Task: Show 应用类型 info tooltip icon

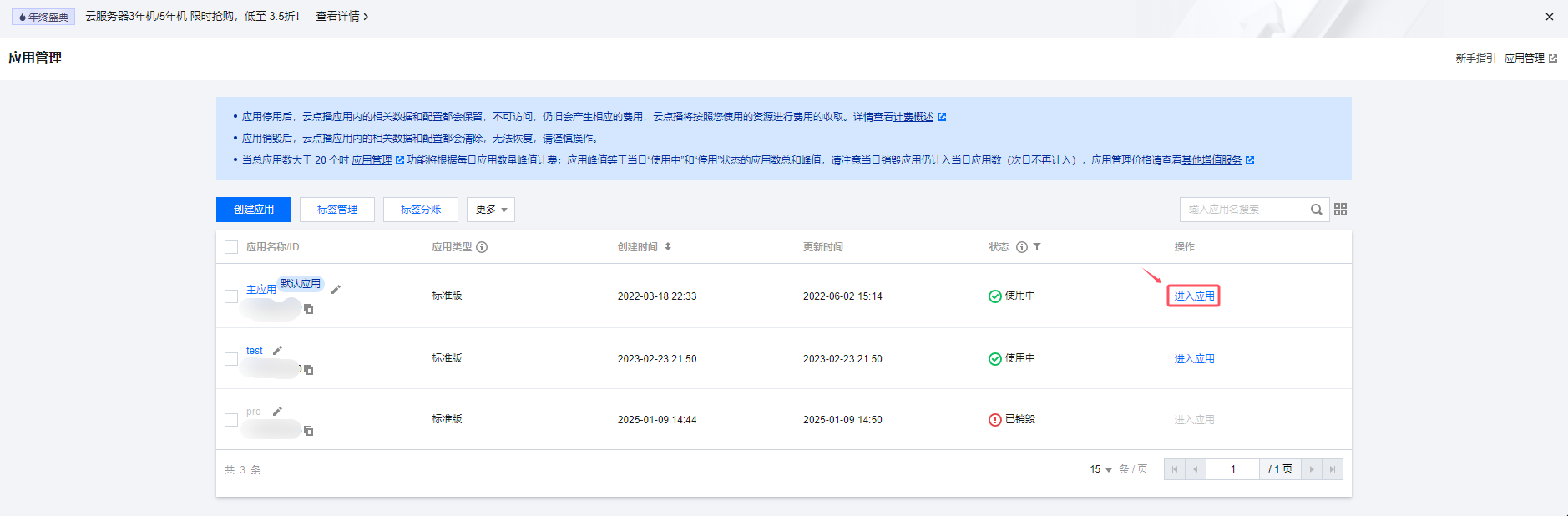Action: [x=482, y=247]
